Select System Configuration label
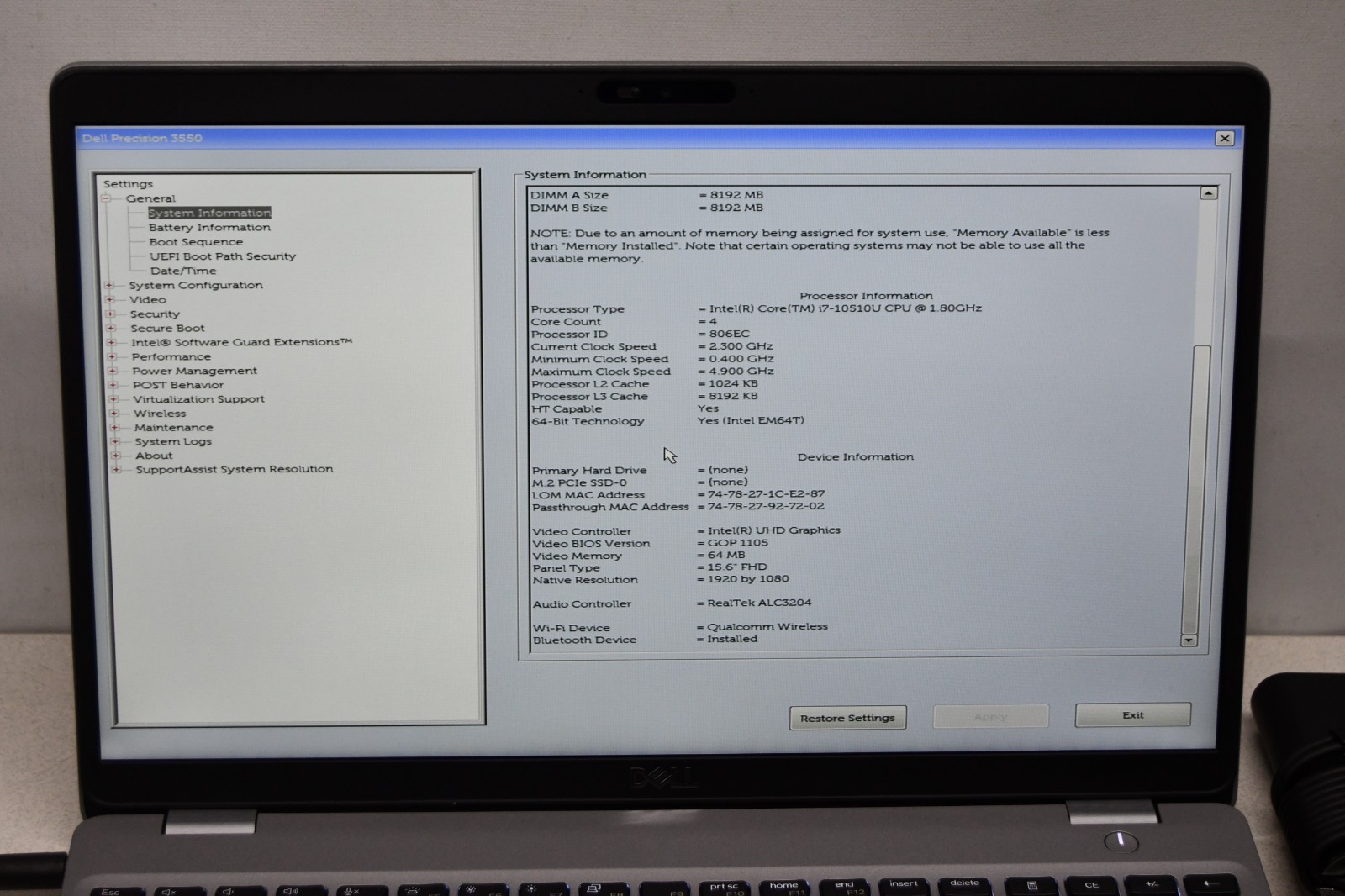1345x896 pixels. click(196, 285)
